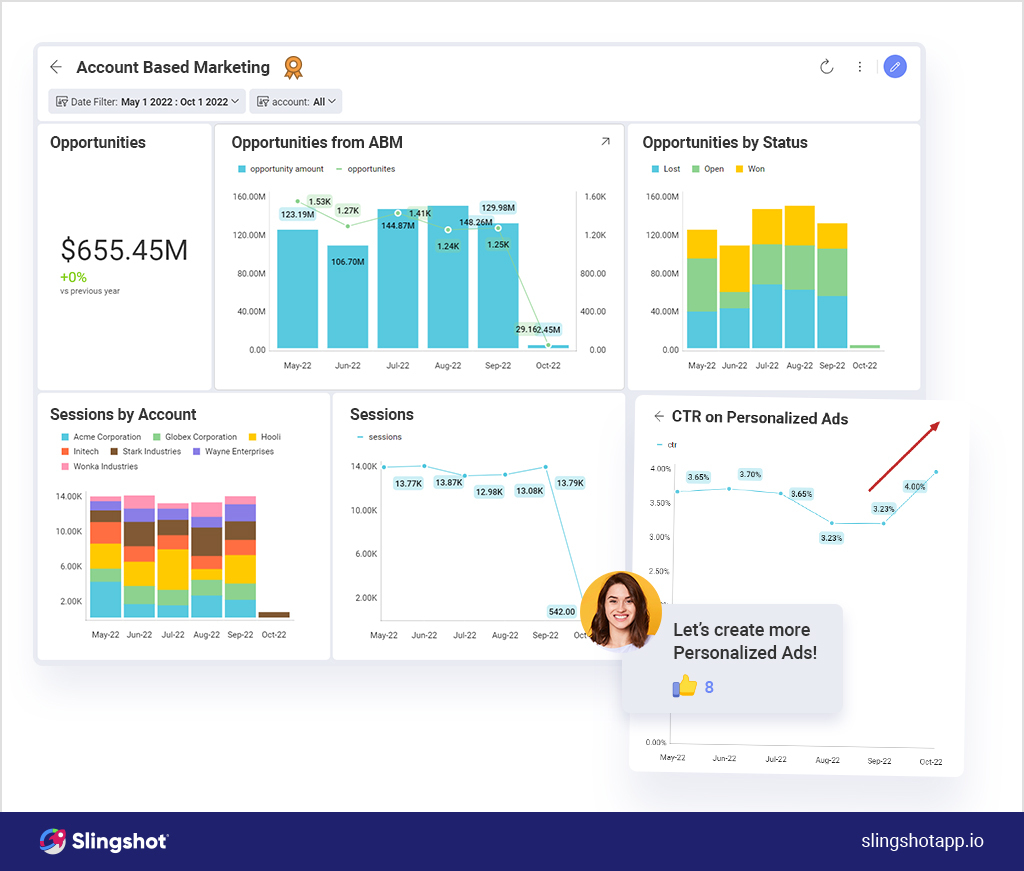Open the slingshotapp.io link
Viewport: 1024px width, 871px height.
tap(922, 841)
